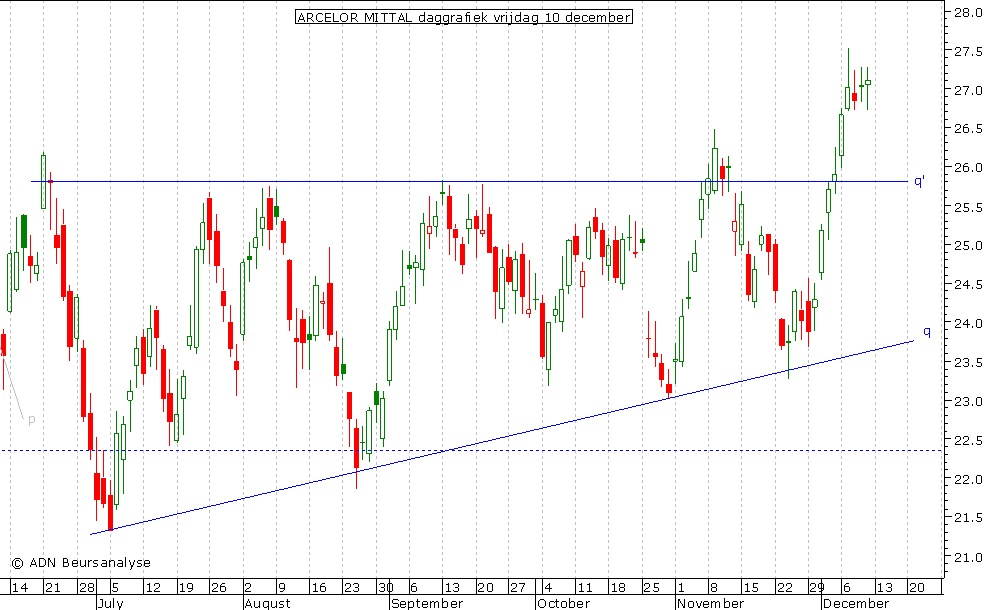Click date label 20 in September

click(x=485, y=587)
